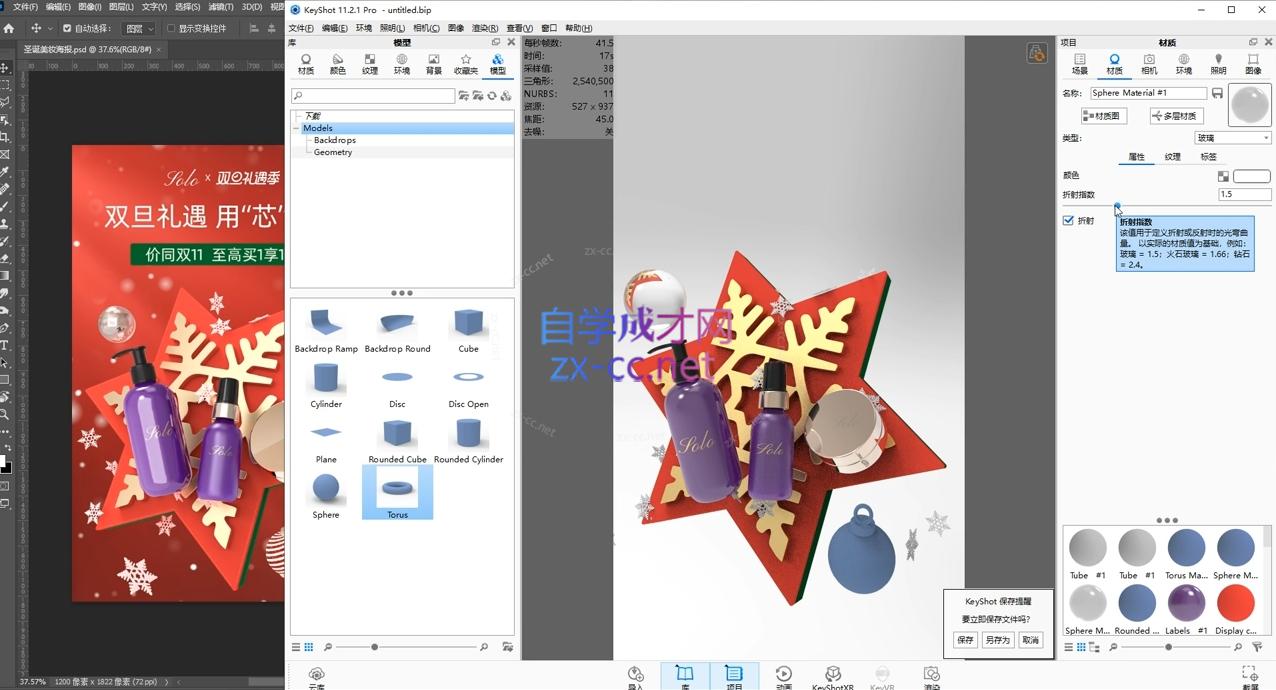Collapse the Models tree node in library
This screenshot has width=1276, height=690.
(297, 128)
